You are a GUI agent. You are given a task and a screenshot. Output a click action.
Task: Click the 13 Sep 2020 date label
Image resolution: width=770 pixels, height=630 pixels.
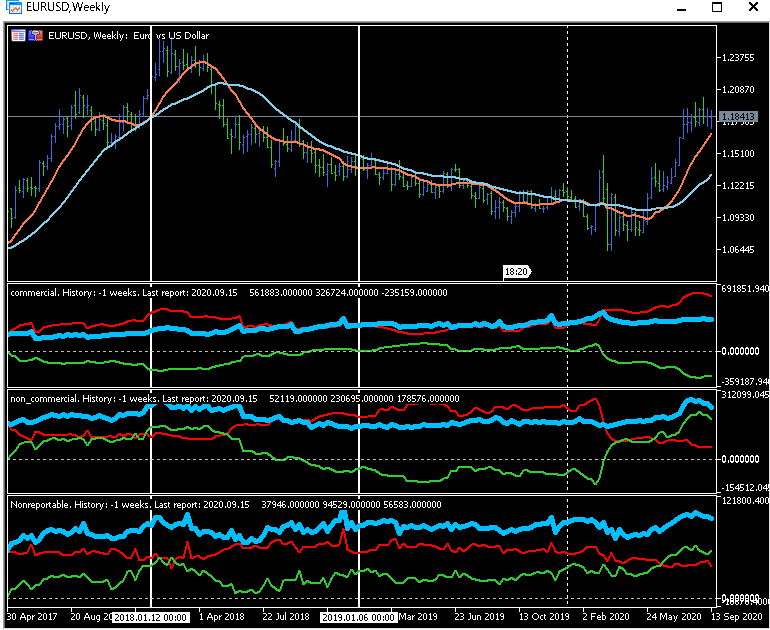tap(737, 617)
